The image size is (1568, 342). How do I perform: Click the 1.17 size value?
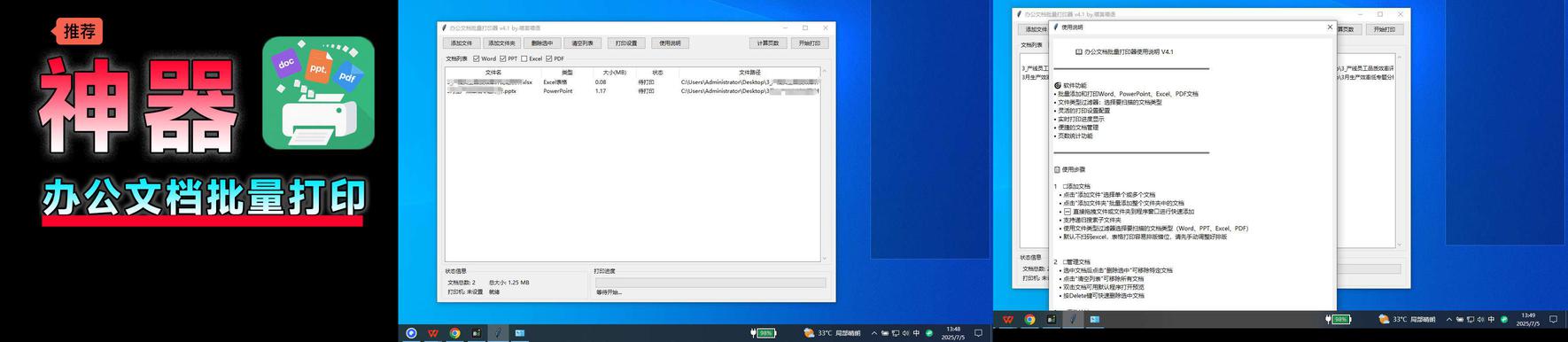coord(601,90)
